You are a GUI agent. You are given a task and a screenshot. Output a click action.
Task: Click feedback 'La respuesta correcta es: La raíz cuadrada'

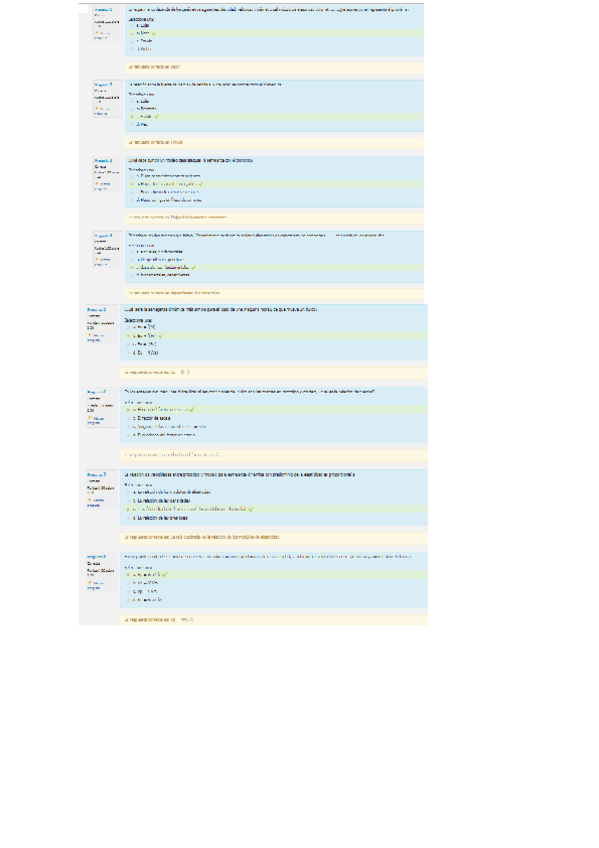click(x=202, y=537)
